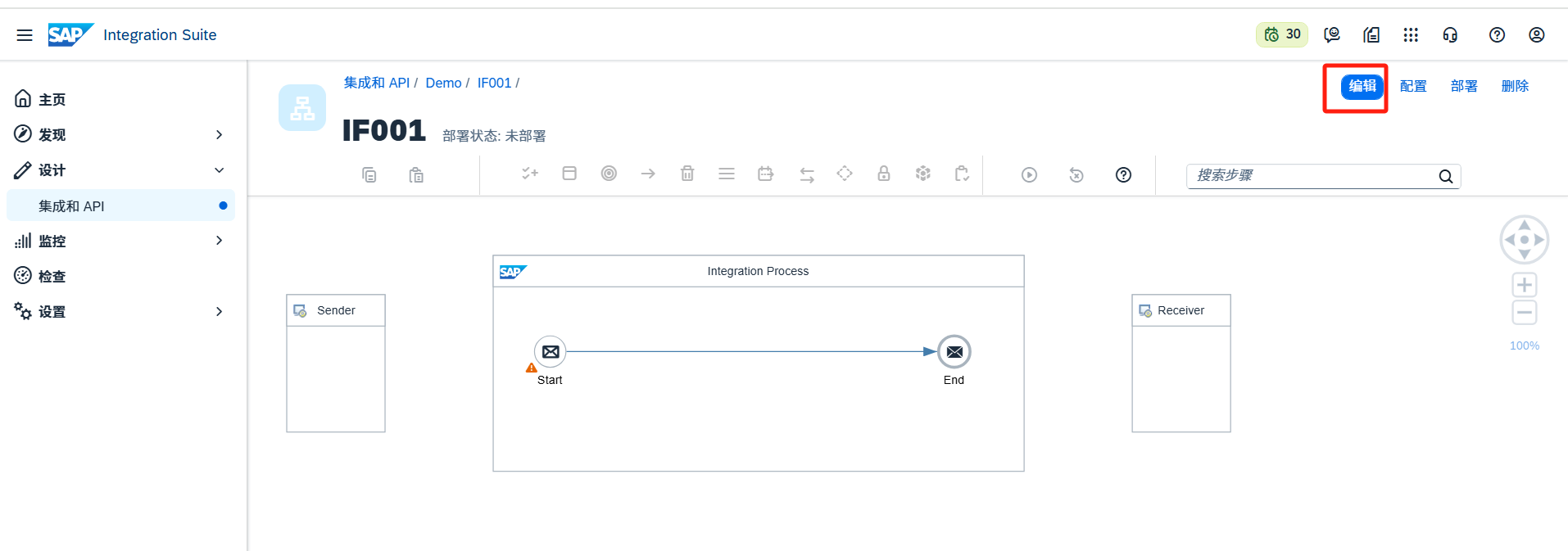Screen dimensions: 1568x551
Task: Open the hamburger navigation menu
Action: (x=25, y=35)
